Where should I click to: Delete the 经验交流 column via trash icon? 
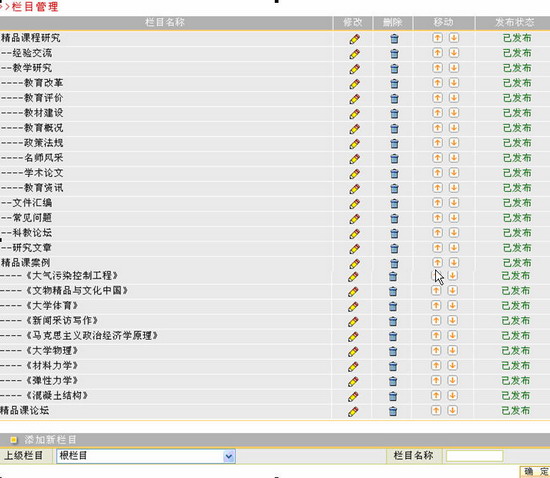(394, 54)
